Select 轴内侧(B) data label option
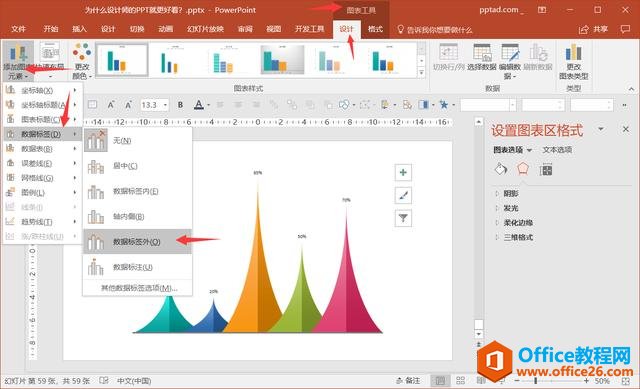Image resolution: width=640 pixels, height=389 pixels. click(x=137, y=216)
